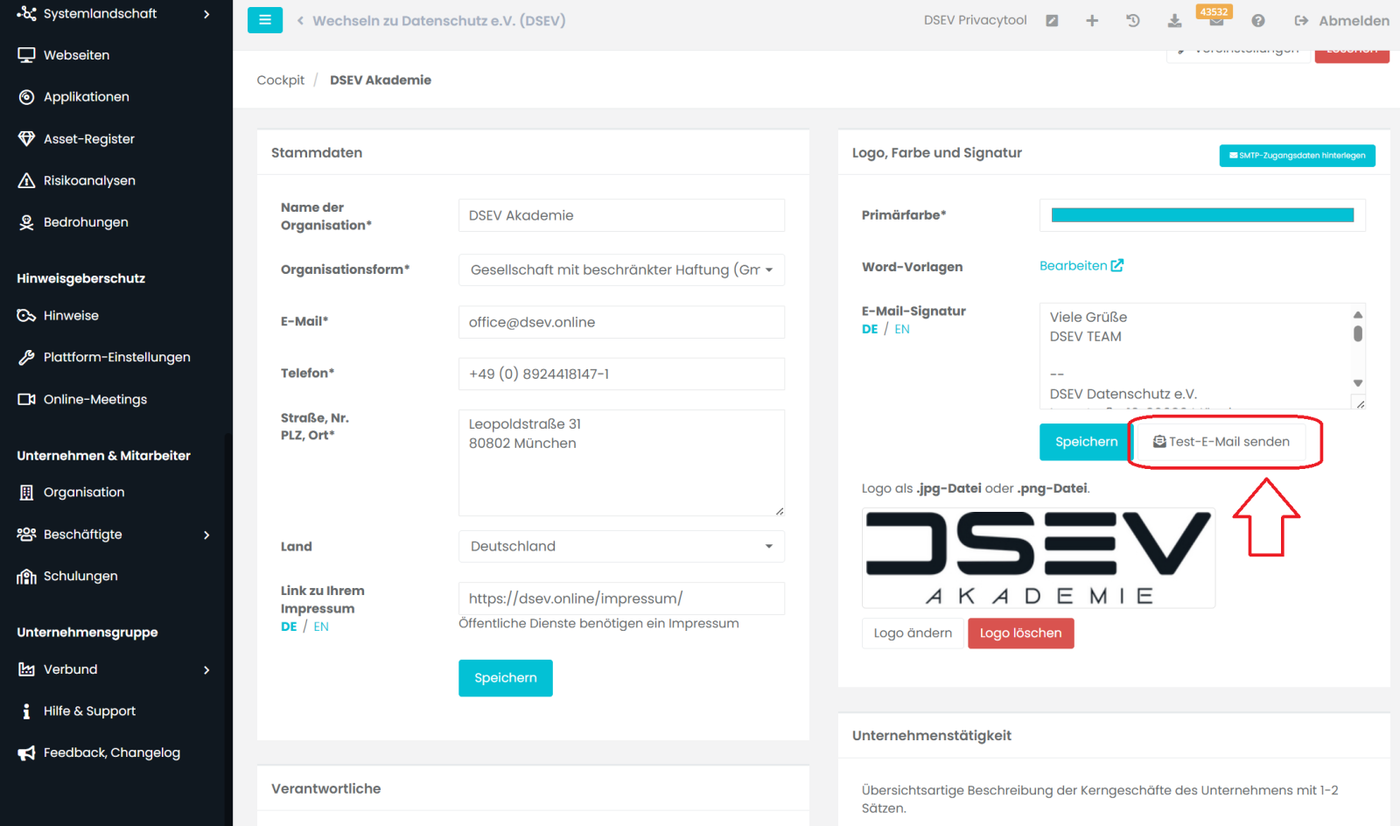Click the plus icon in top bar
This screenshot has width=1400, height=826.
point(1092,21)
